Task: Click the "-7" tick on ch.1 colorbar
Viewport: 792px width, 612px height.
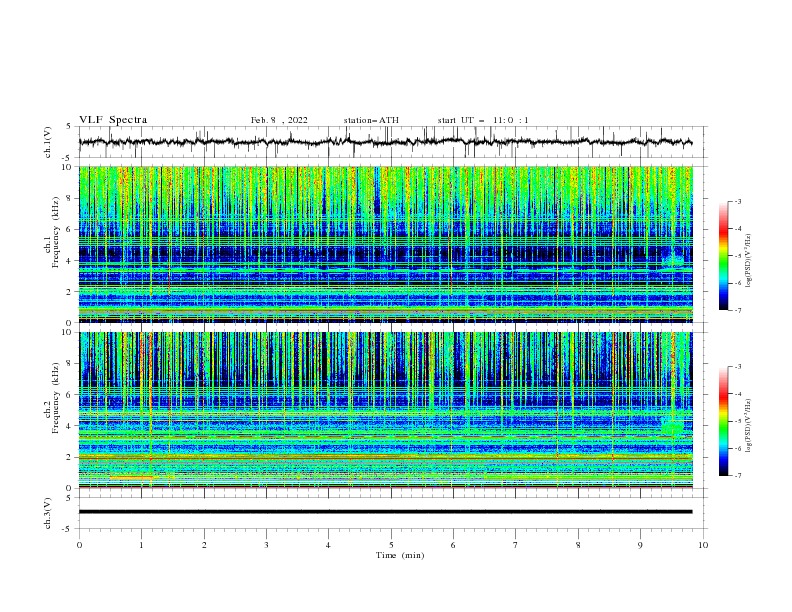Action: point(738,310)
